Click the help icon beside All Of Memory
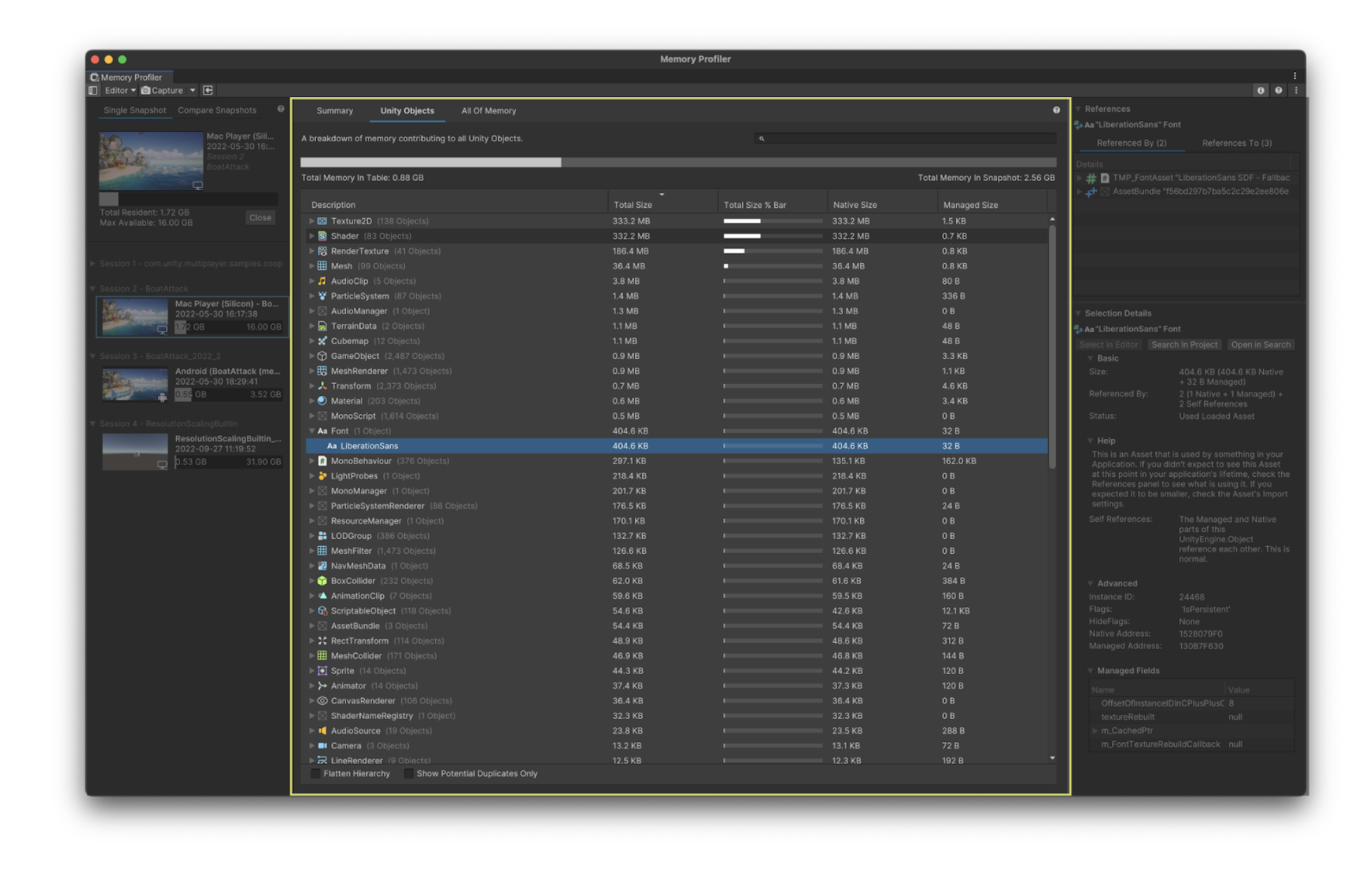The width and height of the screenshot is (1372, 870). 1056,110
